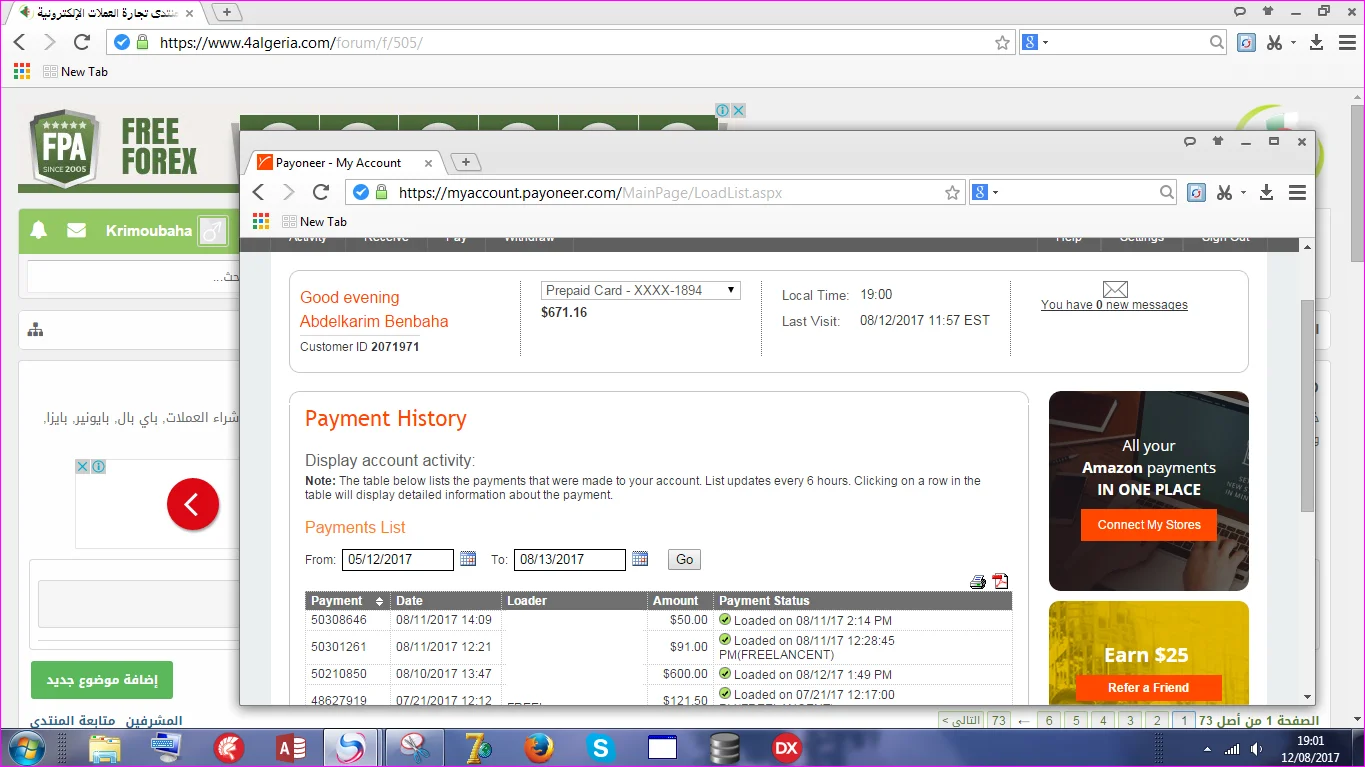This screenshot has width=1365, height=767.
Task: Open downloads in the Payoneer browser window
Action: (1266, 193)
